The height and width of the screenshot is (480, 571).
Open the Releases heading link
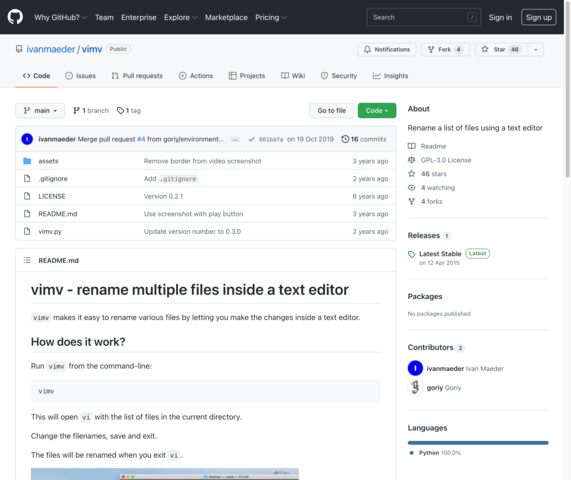424,235
